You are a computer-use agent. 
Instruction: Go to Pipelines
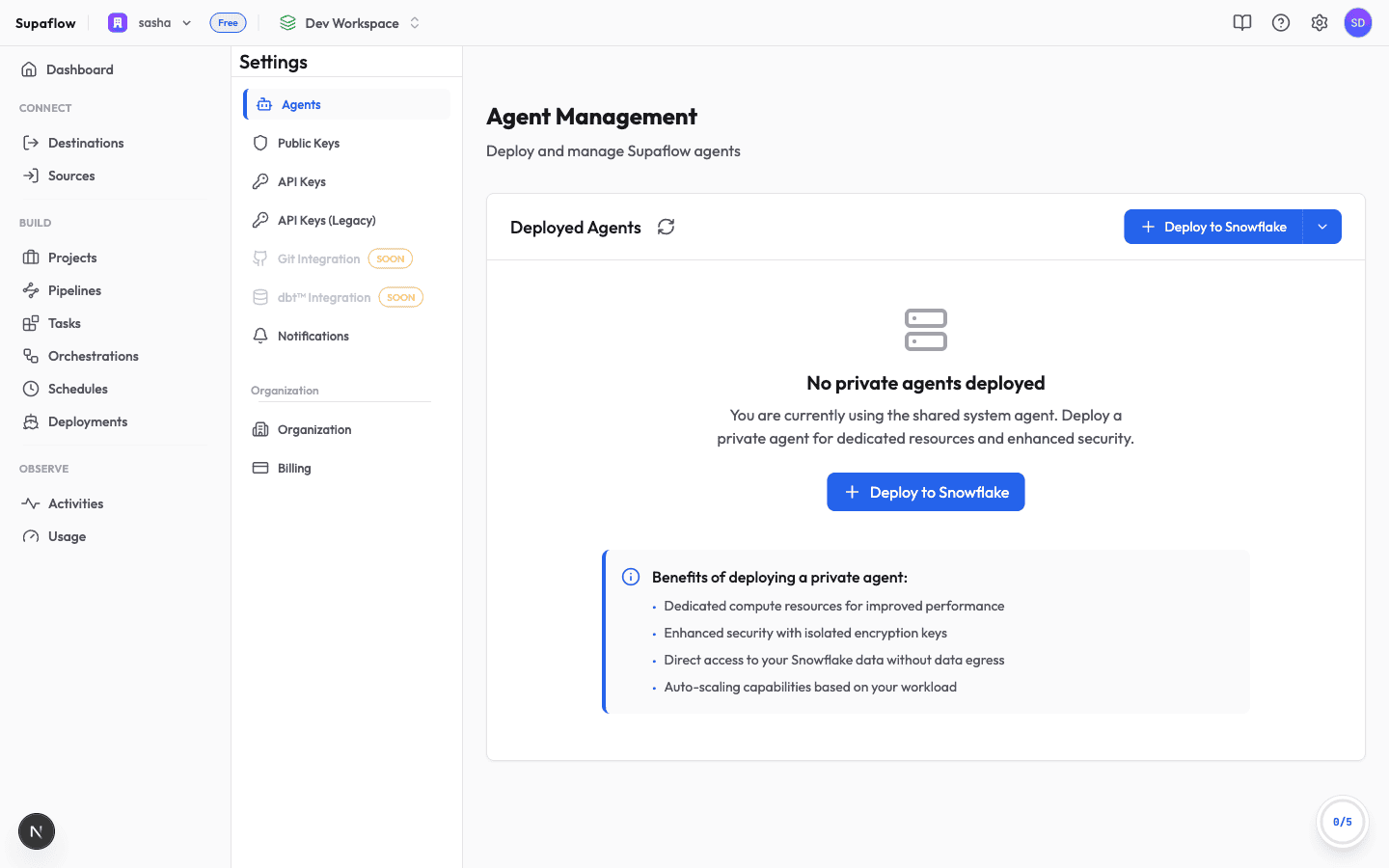[x=116, y=290]
